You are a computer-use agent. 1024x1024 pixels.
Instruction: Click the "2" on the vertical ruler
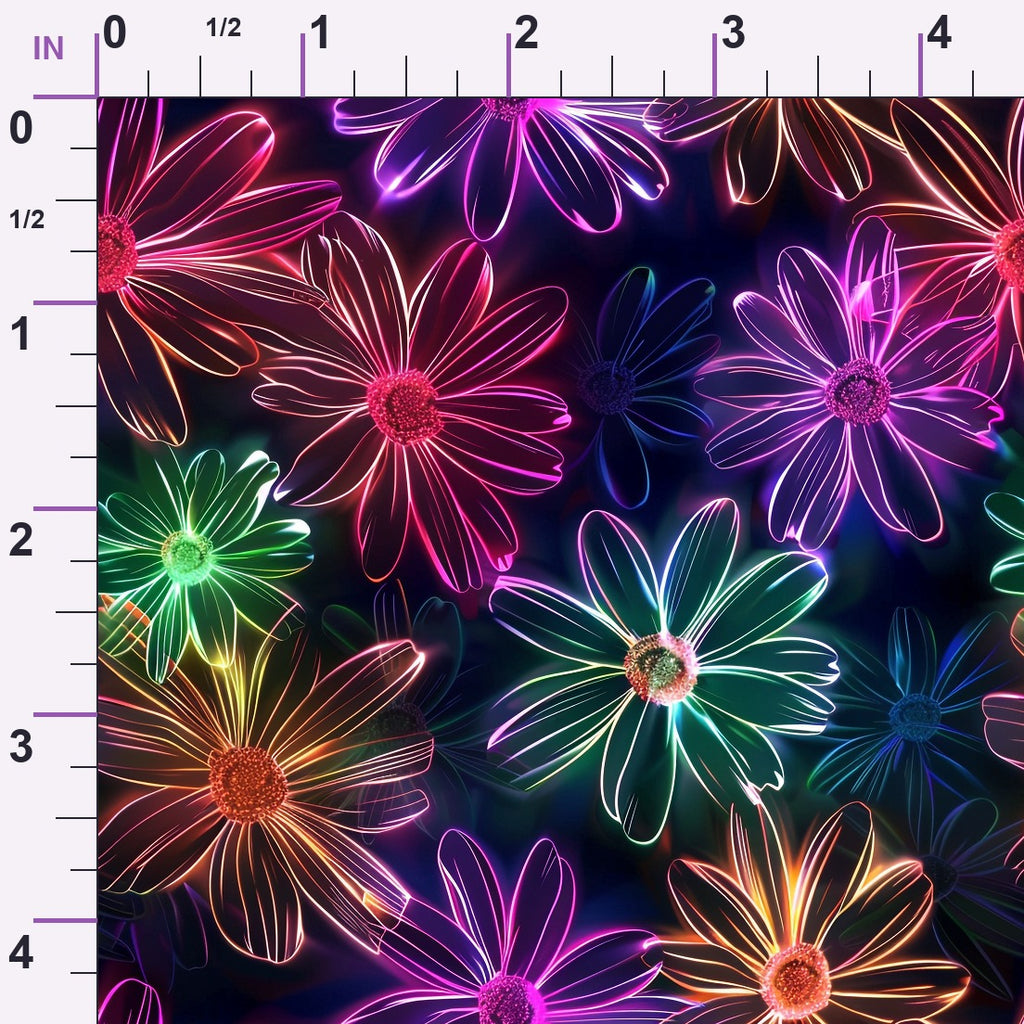pyautogui.click(x=21, y=541)
